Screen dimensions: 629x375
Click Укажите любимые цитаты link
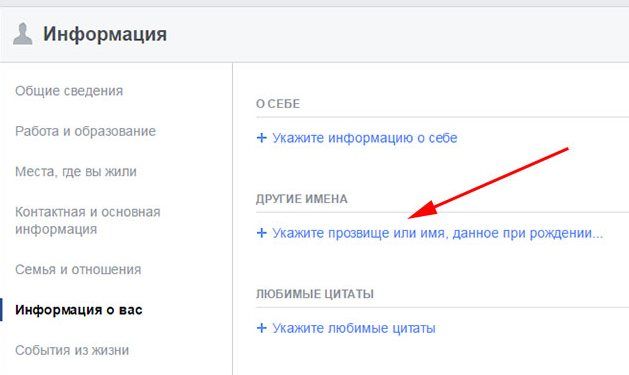tap(354, 328)
